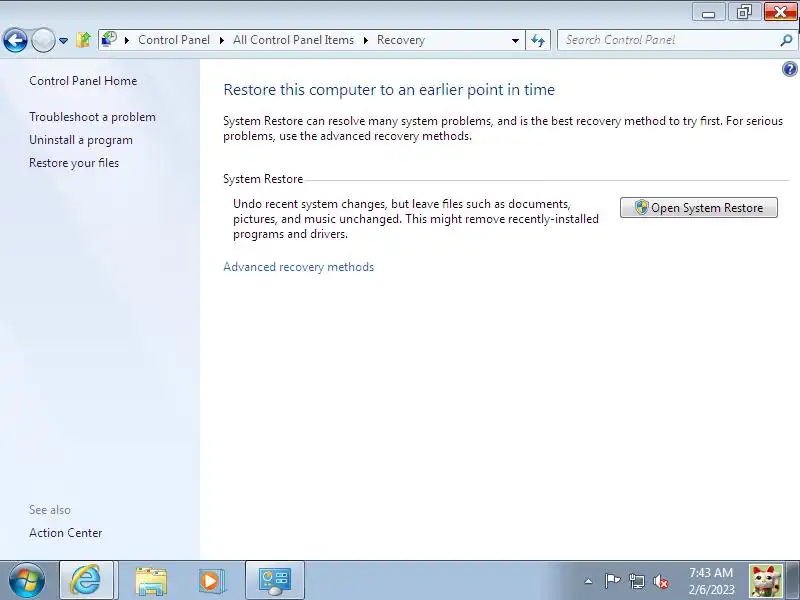
Task: Go back with the Back arrow button
Action: click(15, 40)
